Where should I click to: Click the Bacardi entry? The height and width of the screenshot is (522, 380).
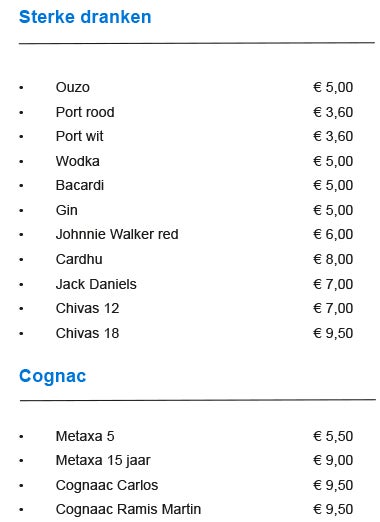80,185
